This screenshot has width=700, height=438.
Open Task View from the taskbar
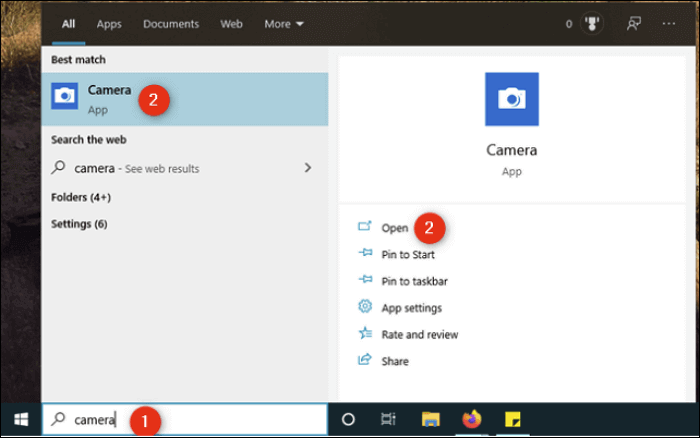click(388, 420)
